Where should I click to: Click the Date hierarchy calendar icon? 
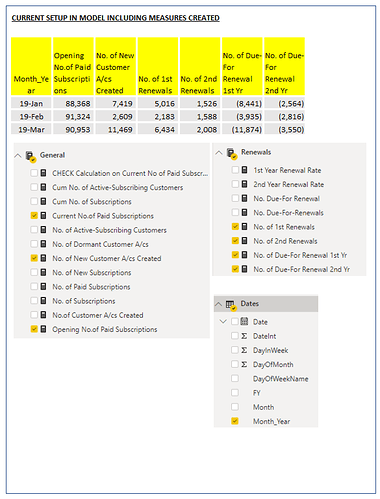[x=244, y=321]
